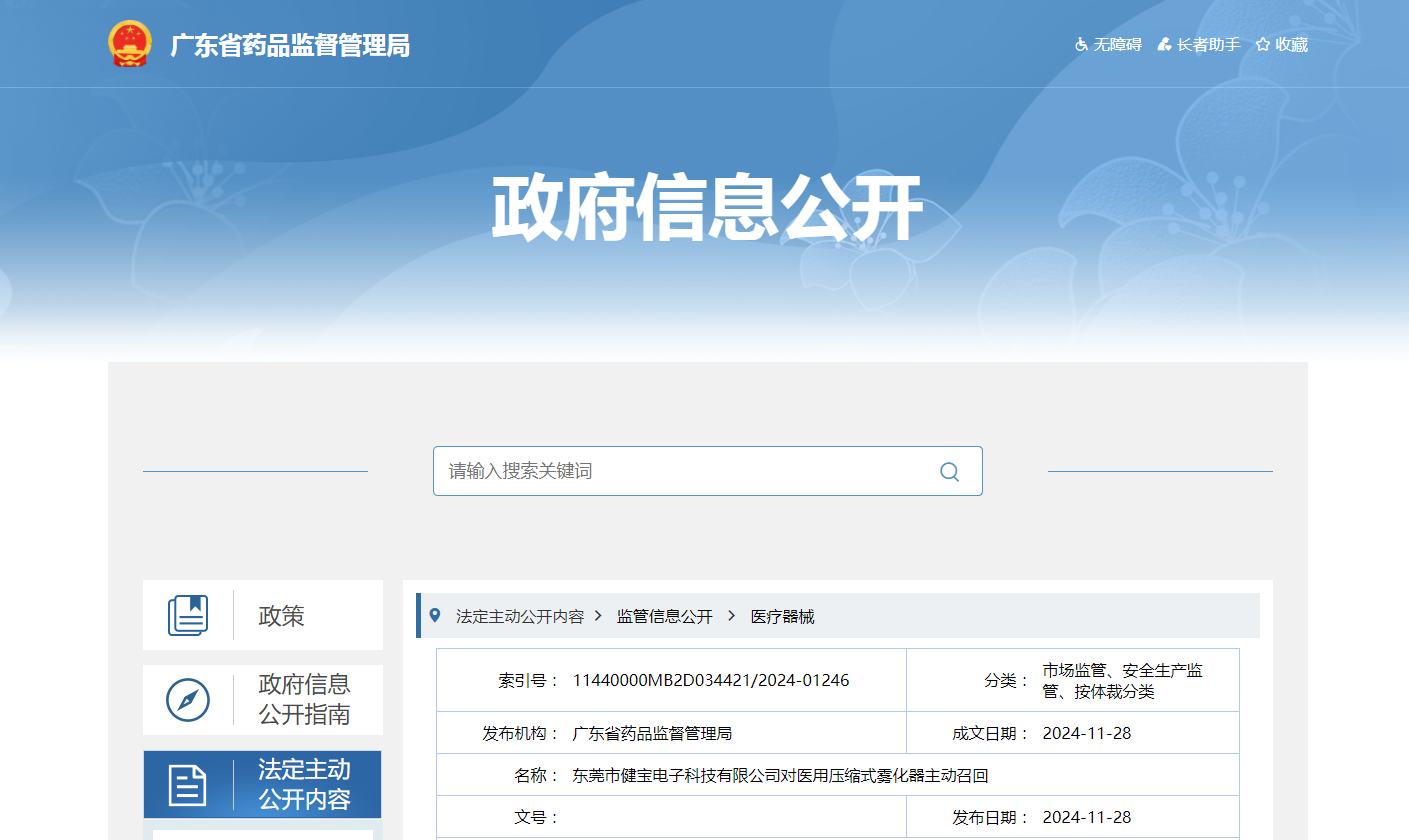This screenshot has width=1409, height=840.
Task: Select the highlighted 法定主动公开内容 sidebar label
Action: point(305,785)
